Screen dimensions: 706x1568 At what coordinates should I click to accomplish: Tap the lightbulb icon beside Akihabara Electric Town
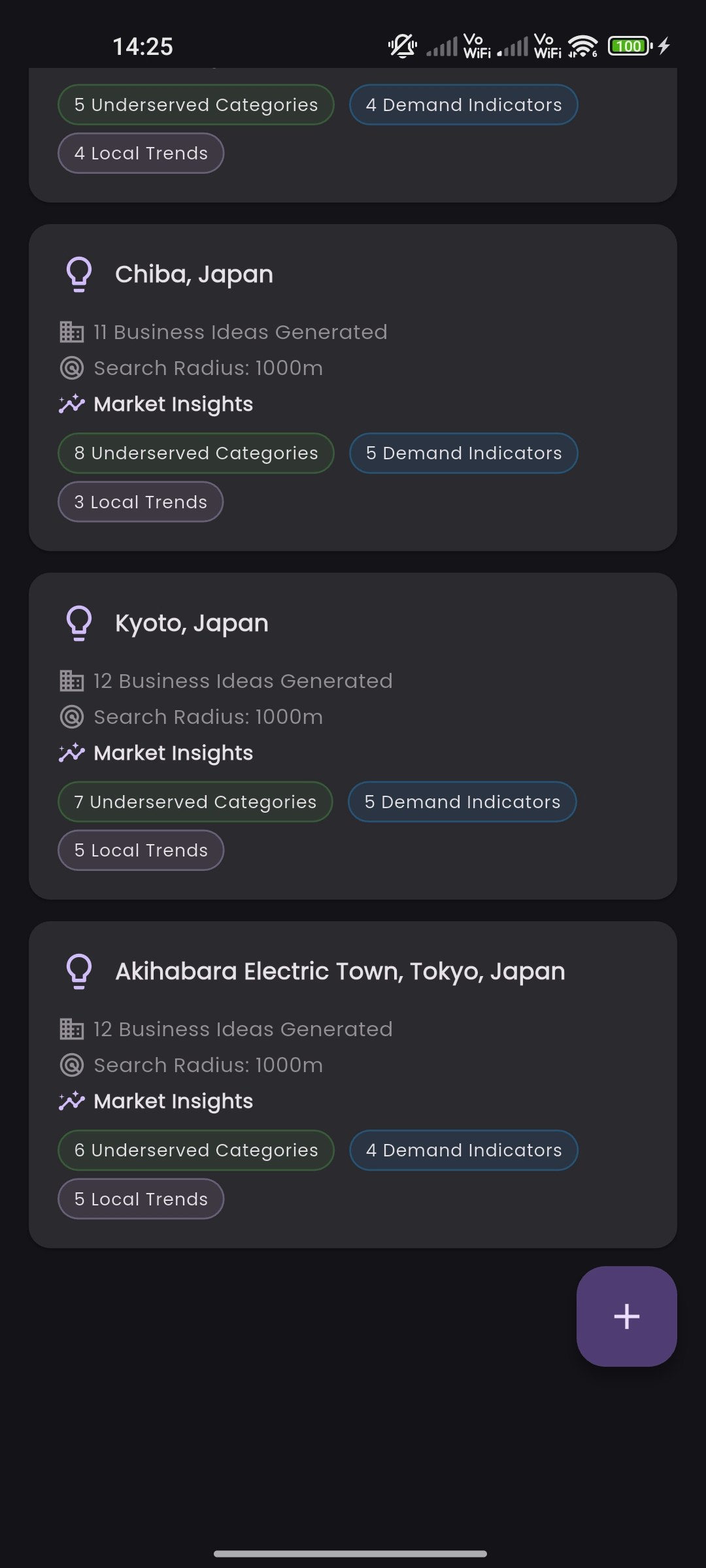pyautogui.click(x=79, y=972)
